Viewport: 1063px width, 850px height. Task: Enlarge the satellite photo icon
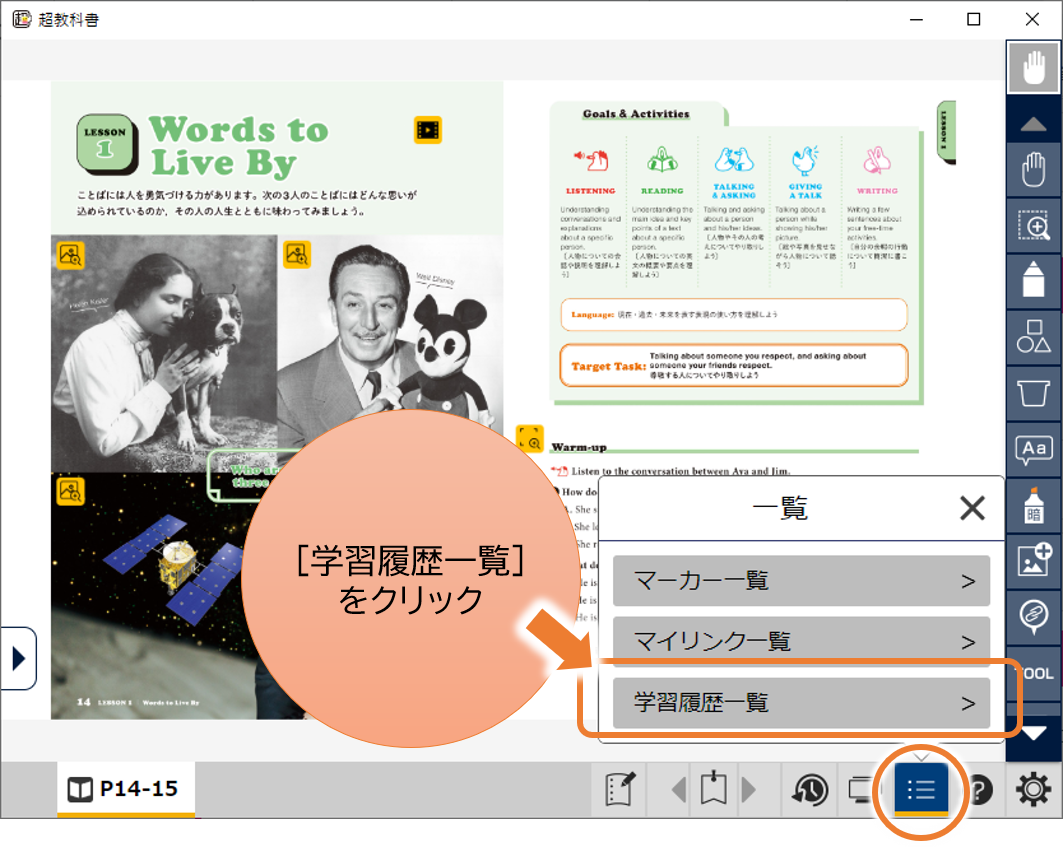(71, 491)
